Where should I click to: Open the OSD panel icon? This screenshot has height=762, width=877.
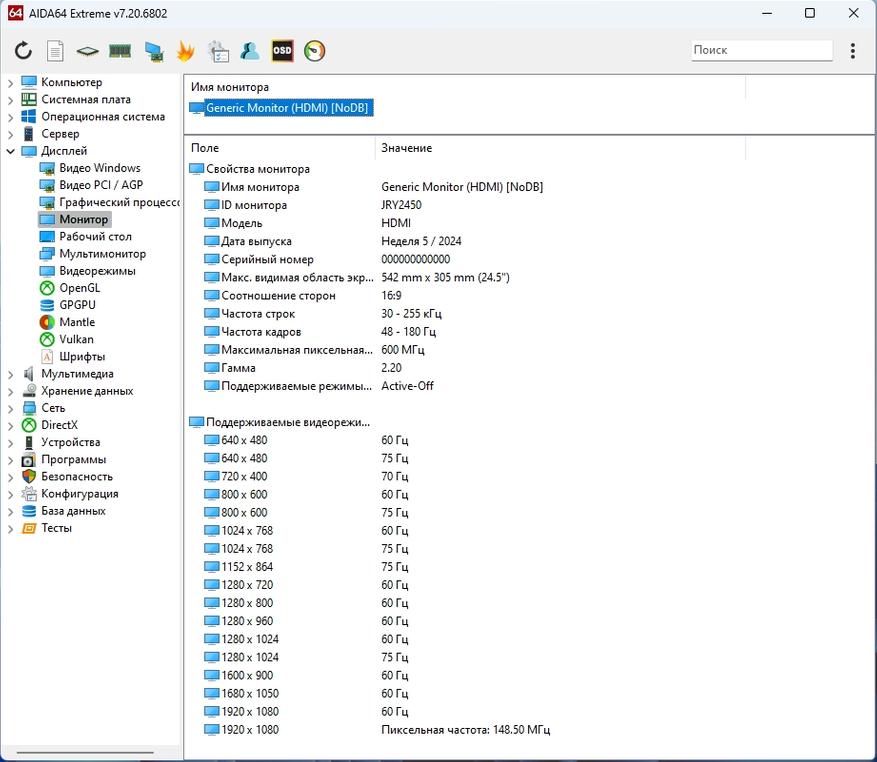(x=283, y=51)
